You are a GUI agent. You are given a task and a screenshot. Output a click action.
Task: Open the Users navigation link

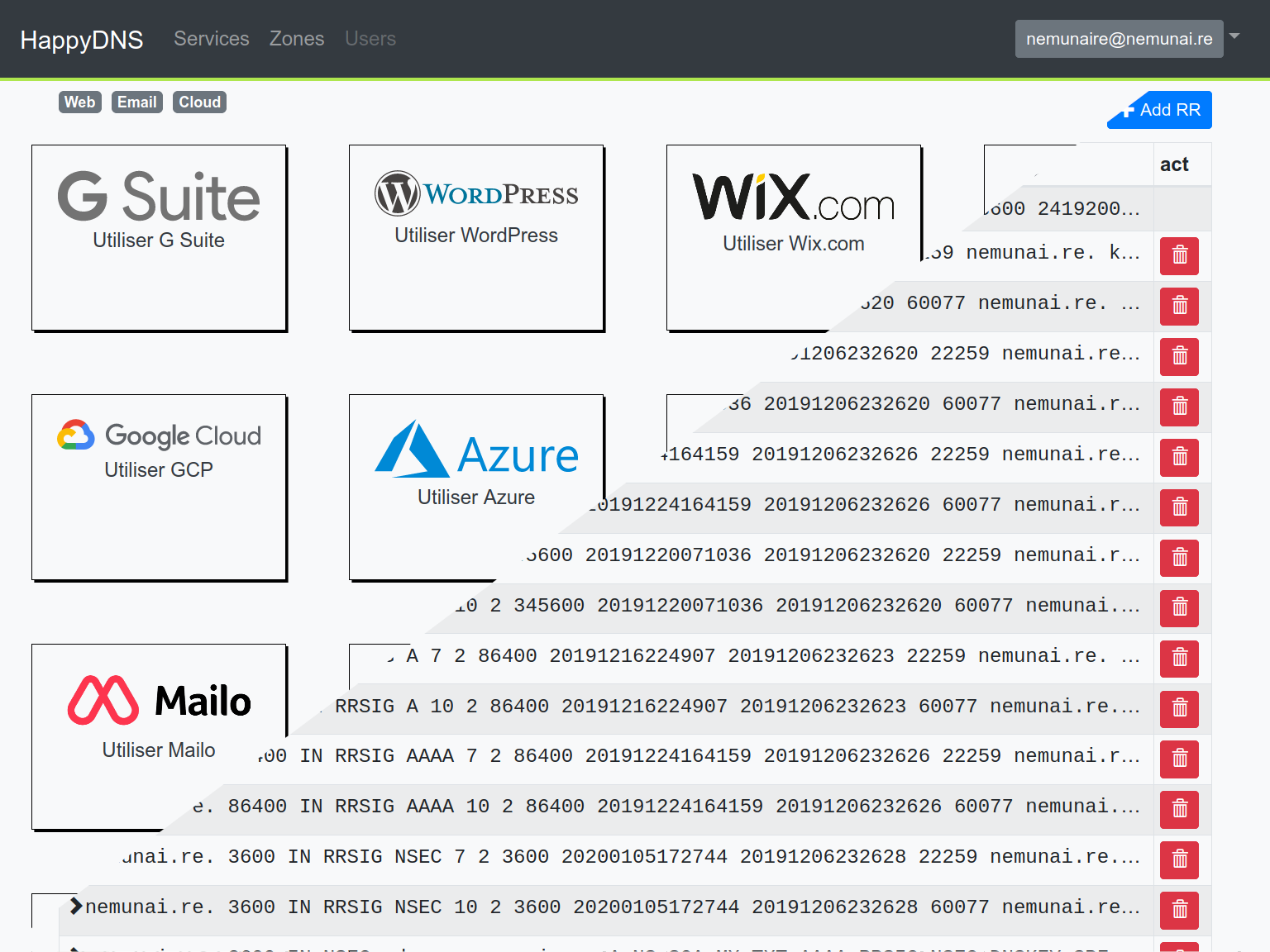370,39
